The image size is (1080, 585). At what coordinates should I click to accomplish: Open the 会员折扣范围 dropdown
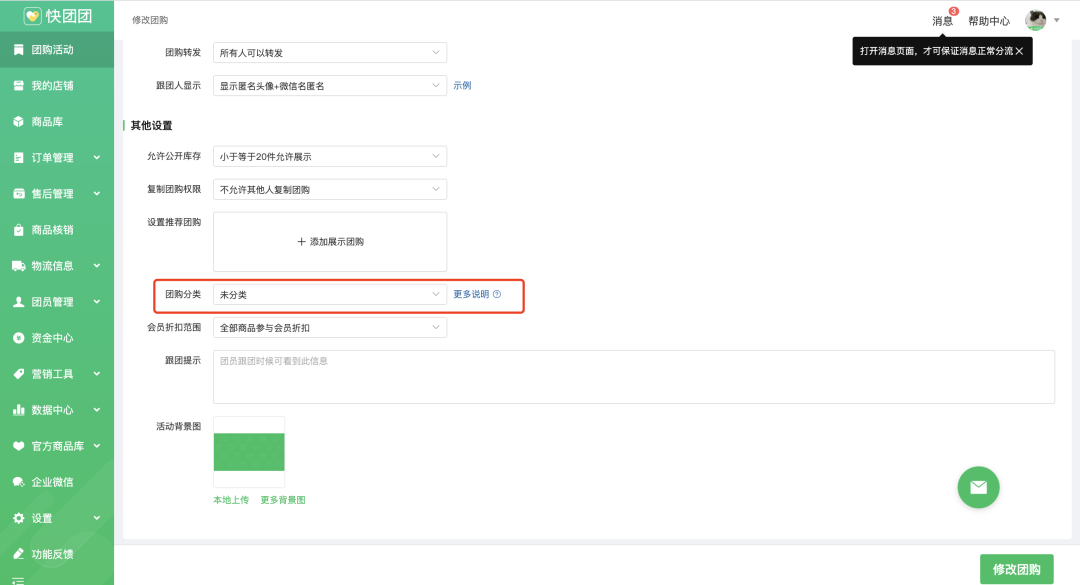330,328
